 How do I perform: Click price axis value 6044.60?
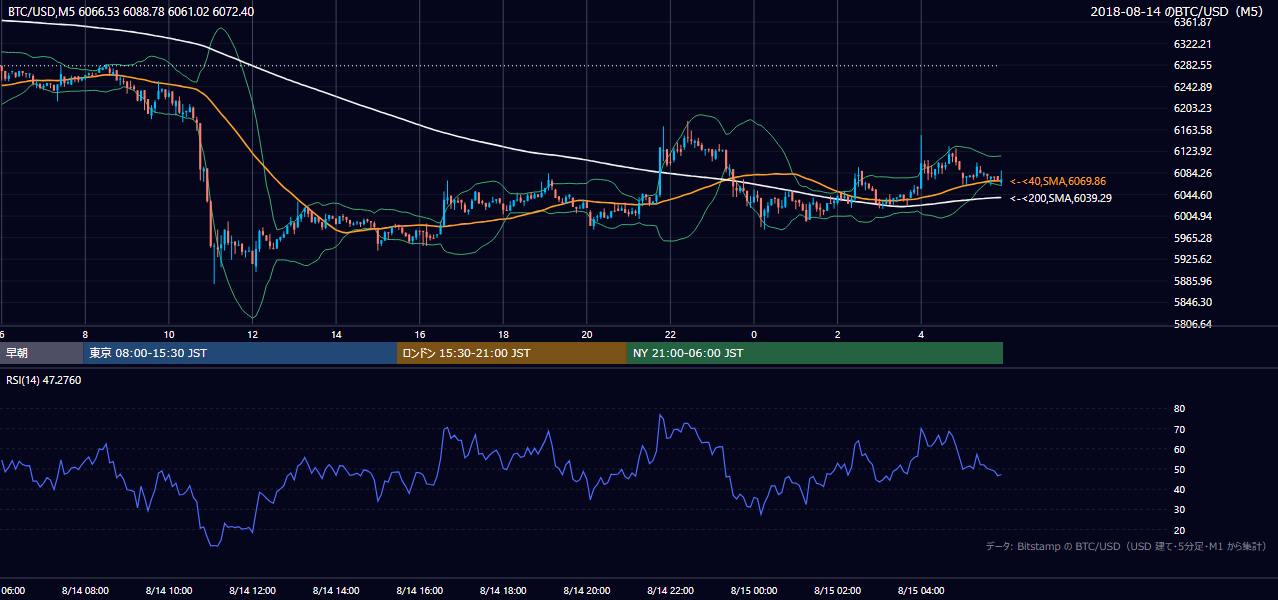[1193, 195]
